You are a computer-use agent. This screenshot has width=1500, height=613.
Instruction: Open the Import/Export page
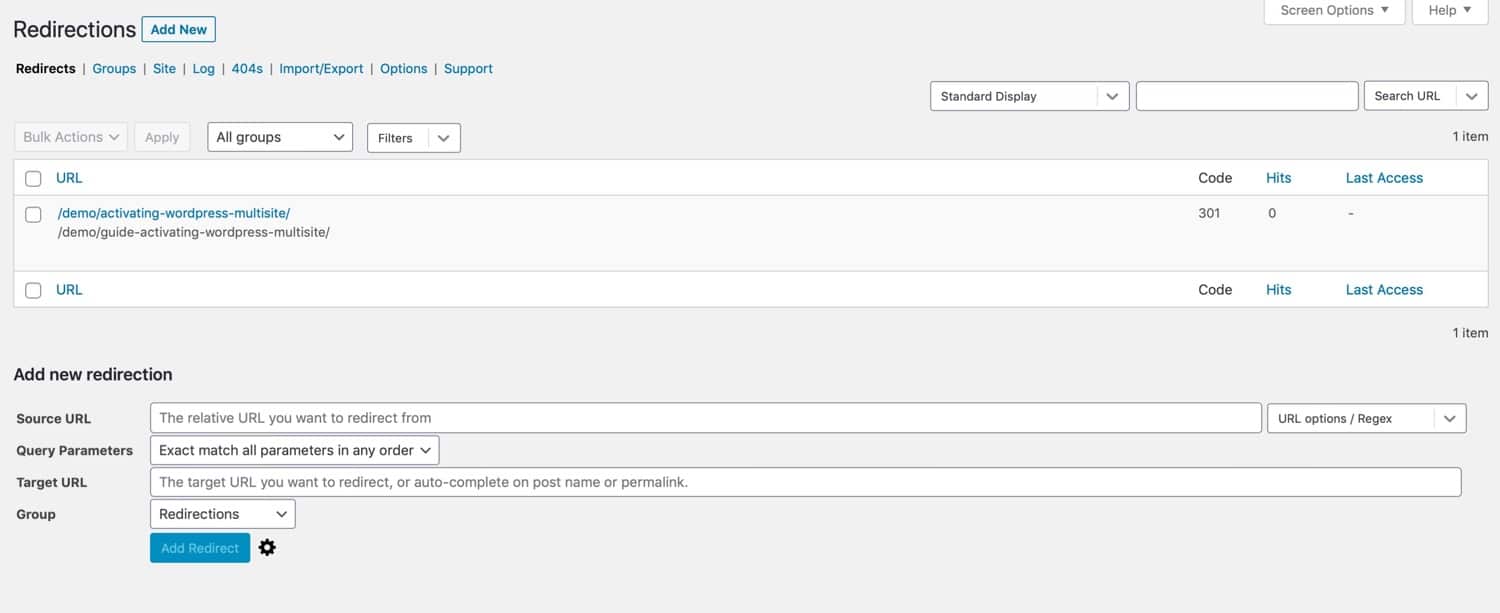(321, 68)
